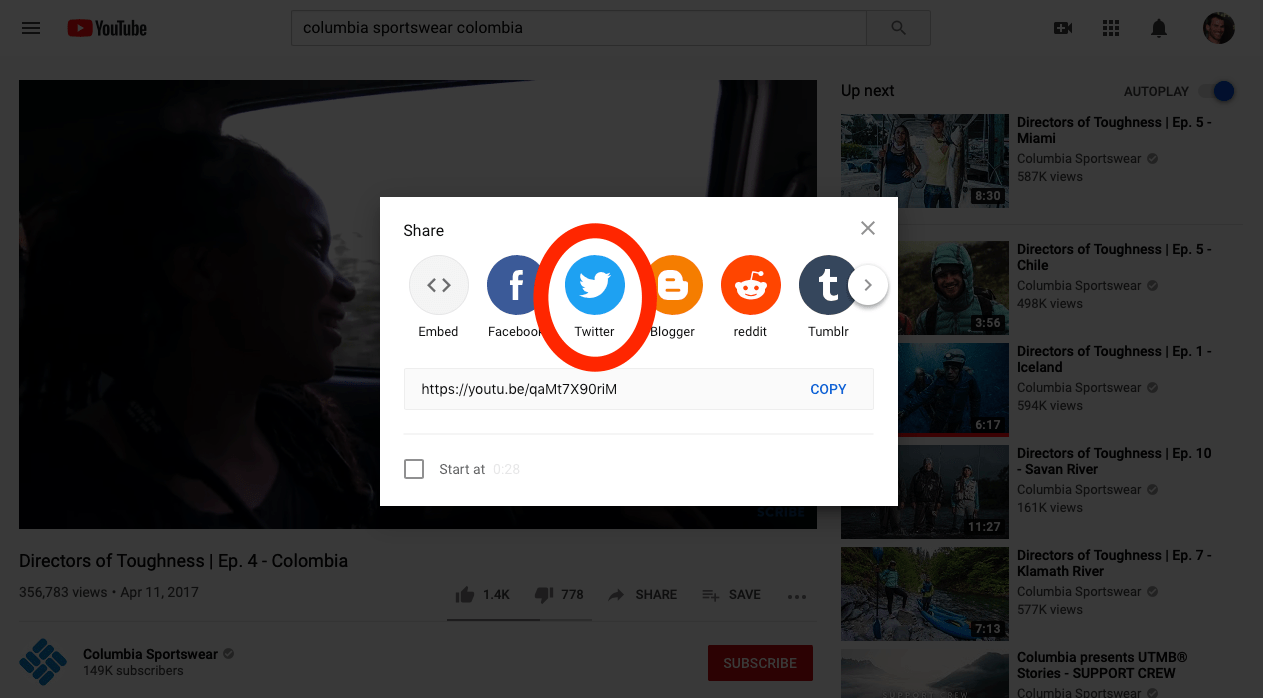Open the Columbia Sportswear channel logo
This screenshot has height=698, width=1263.
point(43,662)
